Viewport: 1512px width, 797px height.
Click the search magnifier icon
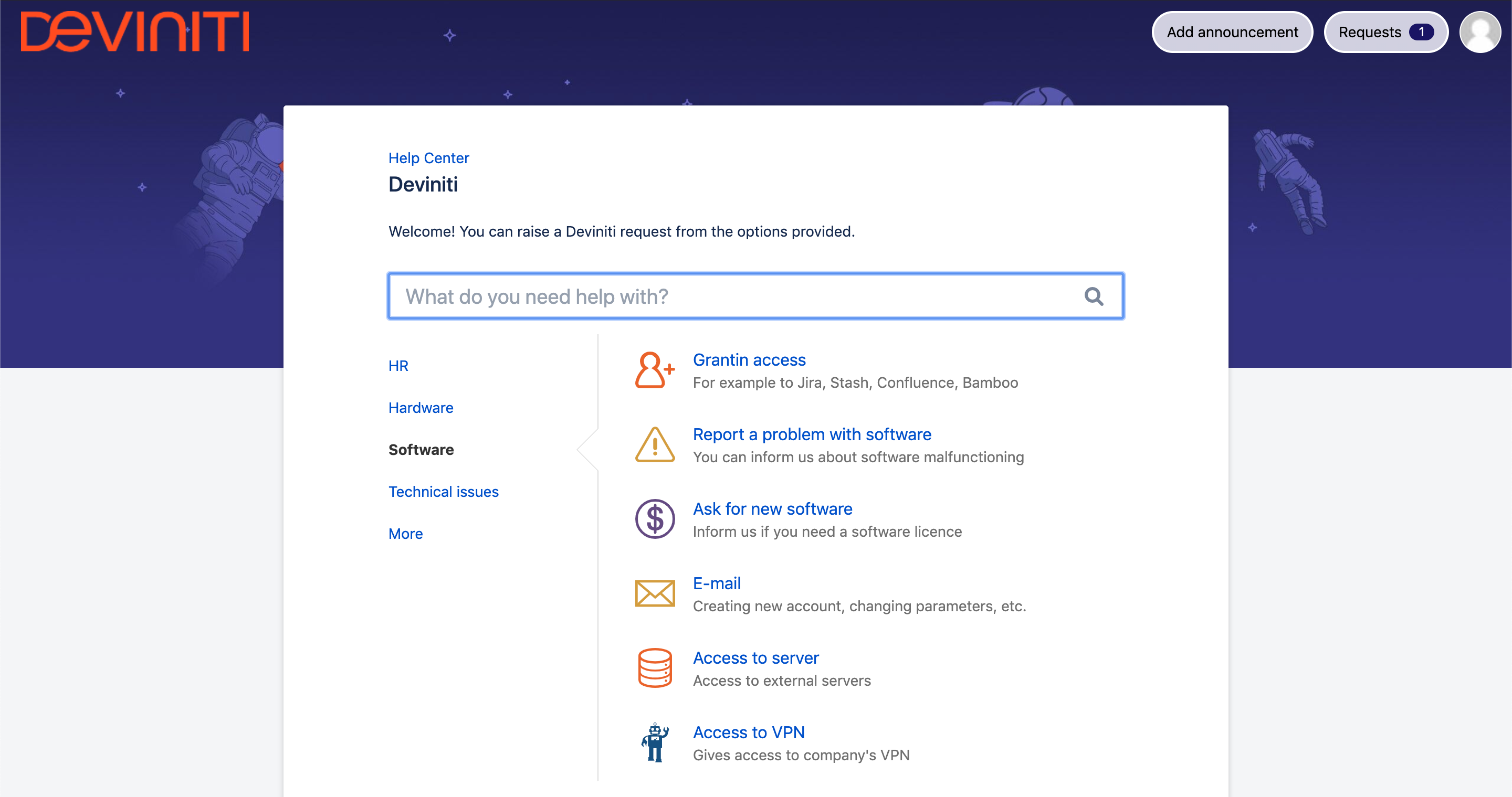pos(1094,296)
